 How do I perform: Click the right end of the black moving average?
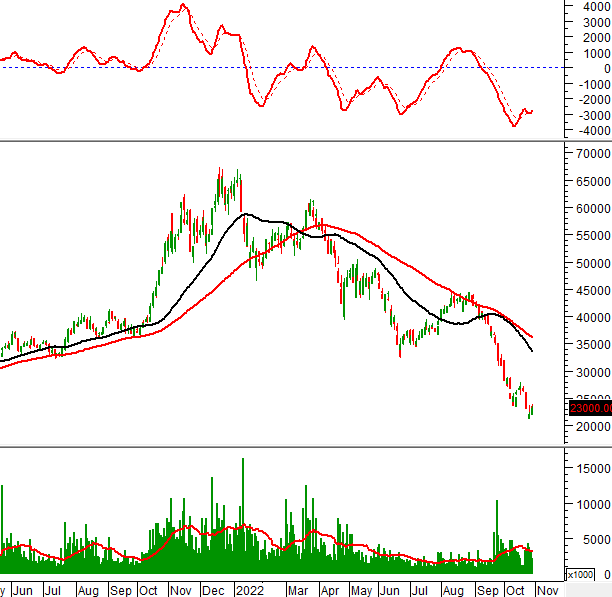point(531,350)
